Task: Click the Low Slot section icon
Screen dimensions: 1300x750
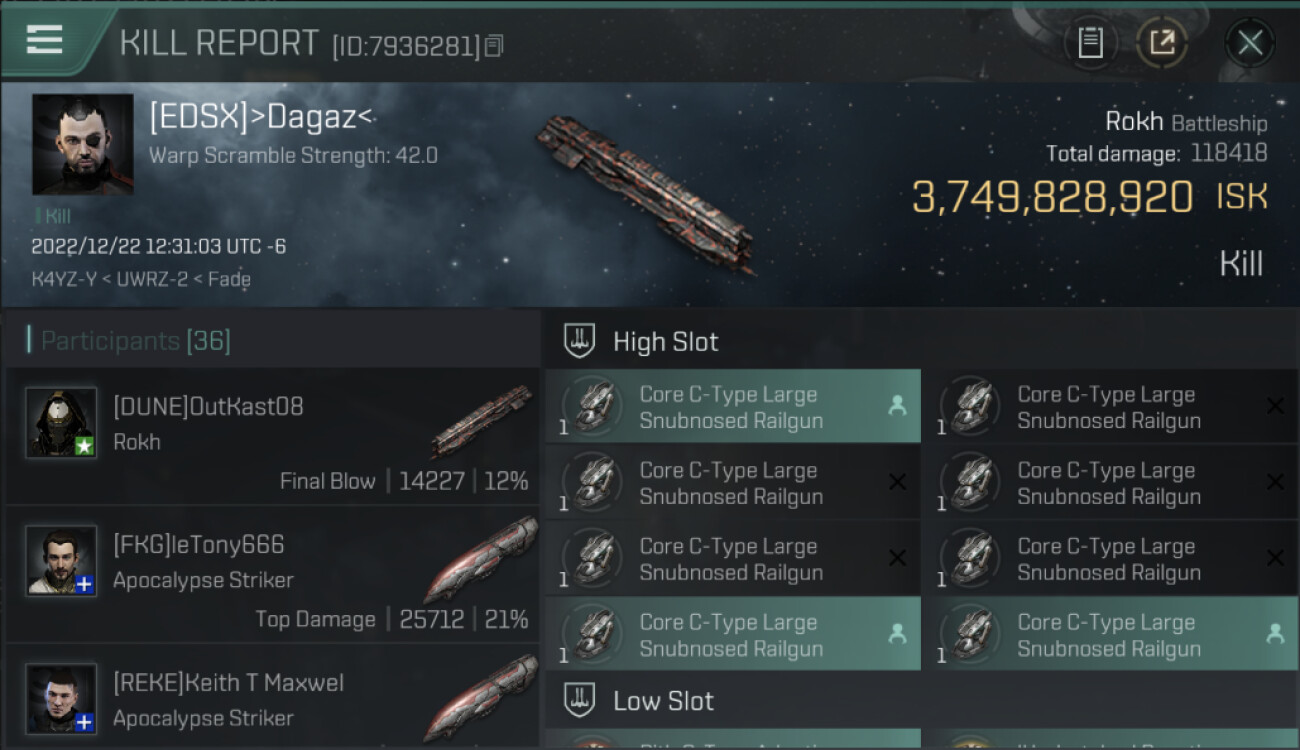Action: pyautogui.click(x=579, y=701)
